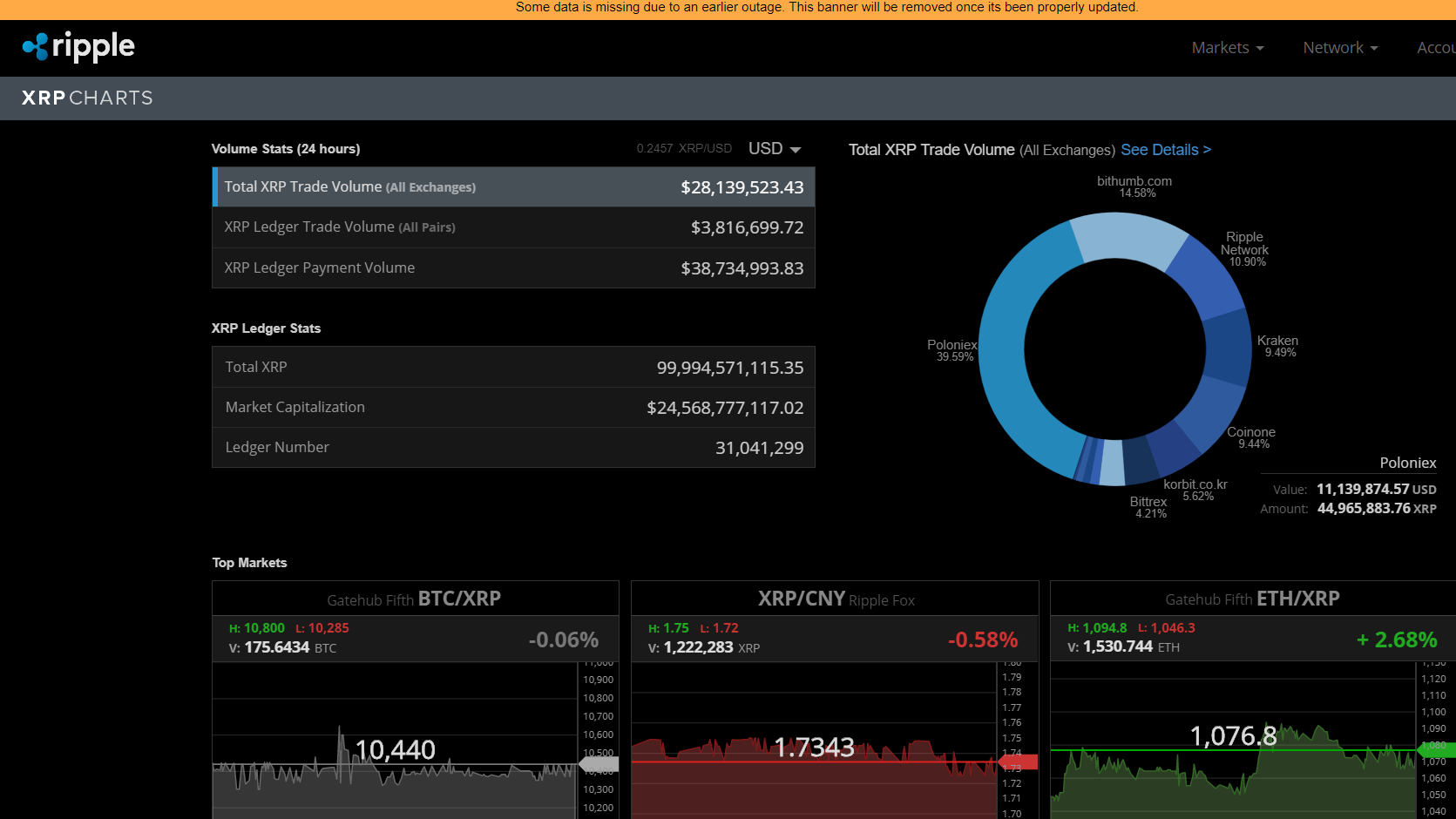Click the -0.06% BTC/XRP change
This screenshot has height=819, width=1456.
click(x=564, y=640)
